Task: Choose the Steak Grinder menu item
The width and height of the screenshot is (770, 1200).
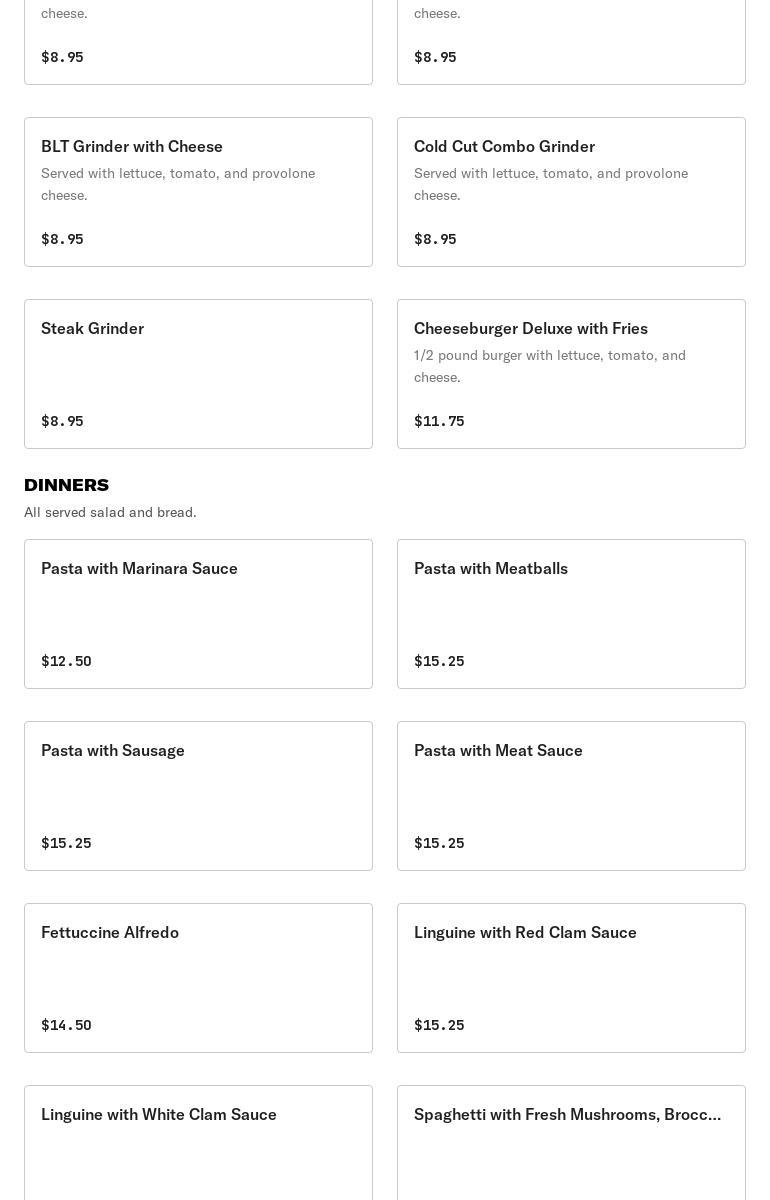Action: tap(198, 374)
